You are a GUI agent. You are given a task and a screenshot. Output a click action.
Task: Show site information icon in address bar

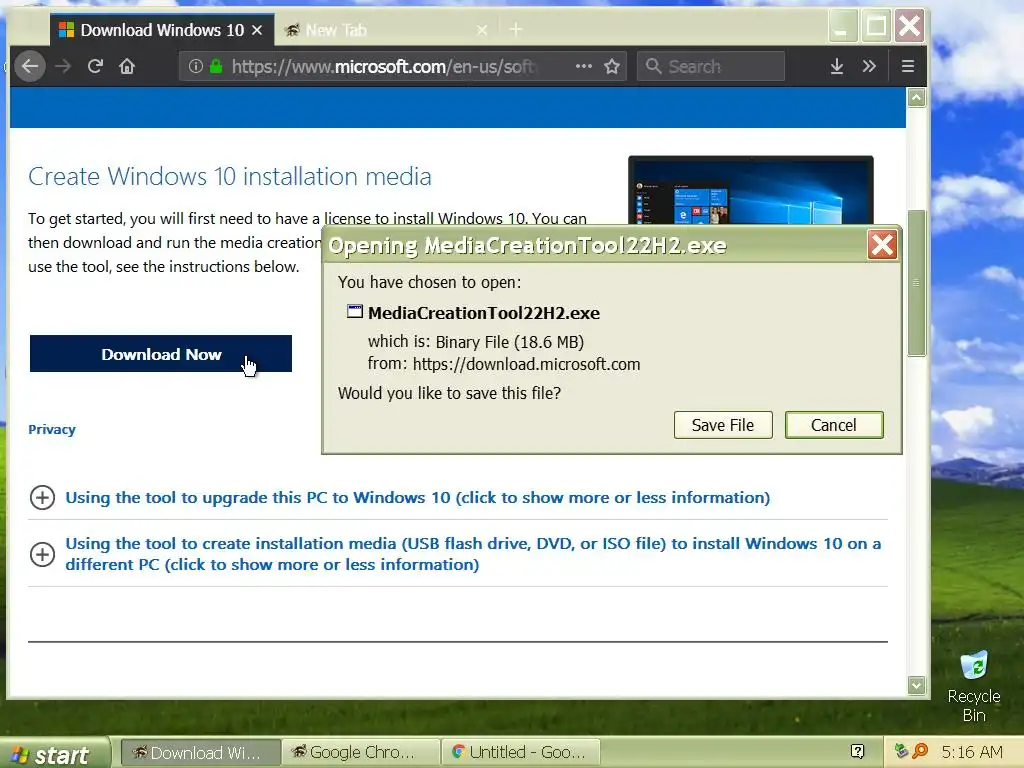[195, 66]
